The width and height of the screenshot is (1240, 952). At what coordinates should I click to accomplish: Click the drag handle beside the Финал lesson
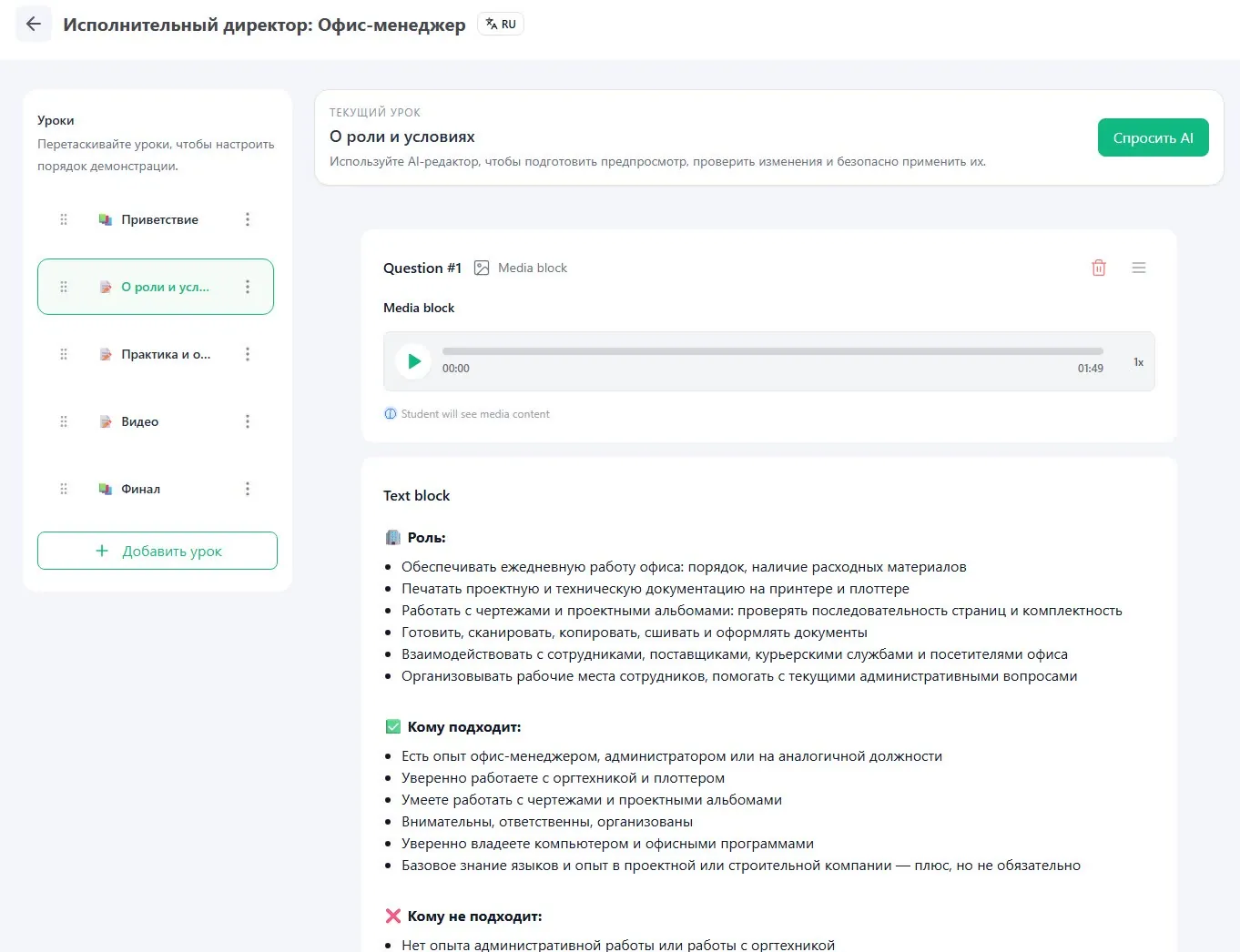click(x=64, y=489)
